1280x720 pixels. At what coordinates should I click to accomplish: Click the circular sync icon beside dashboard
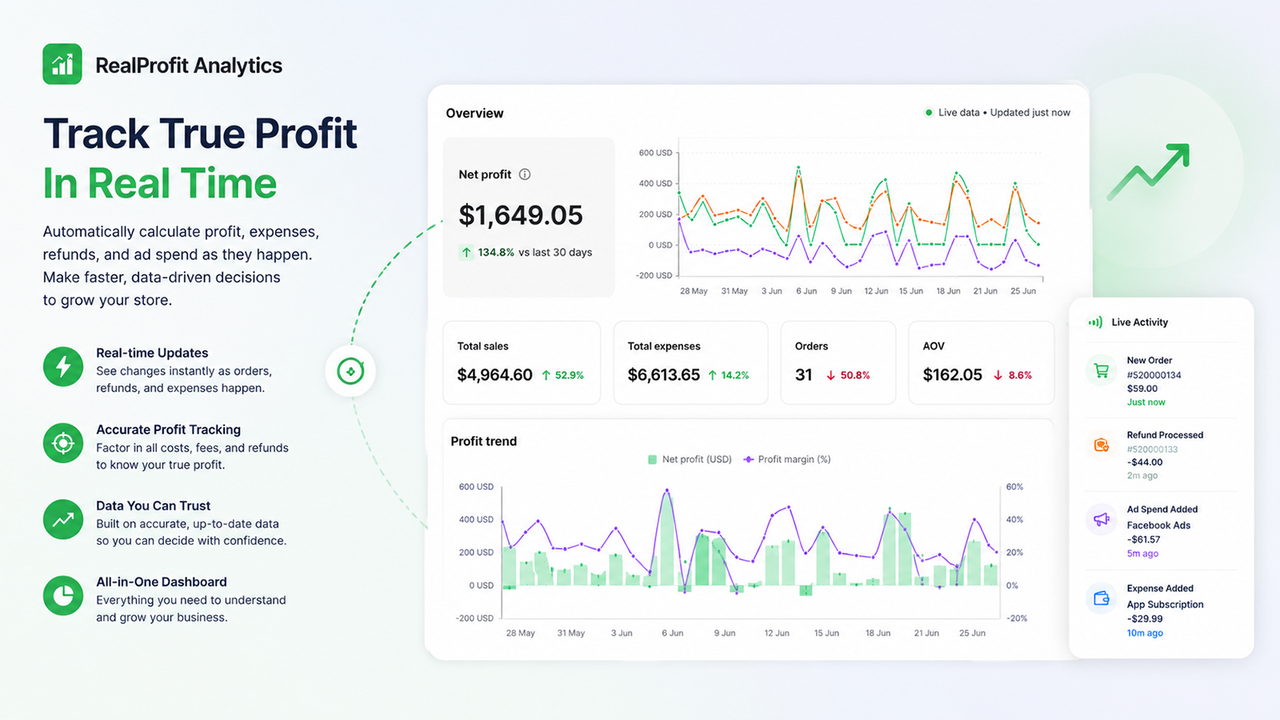351,371
